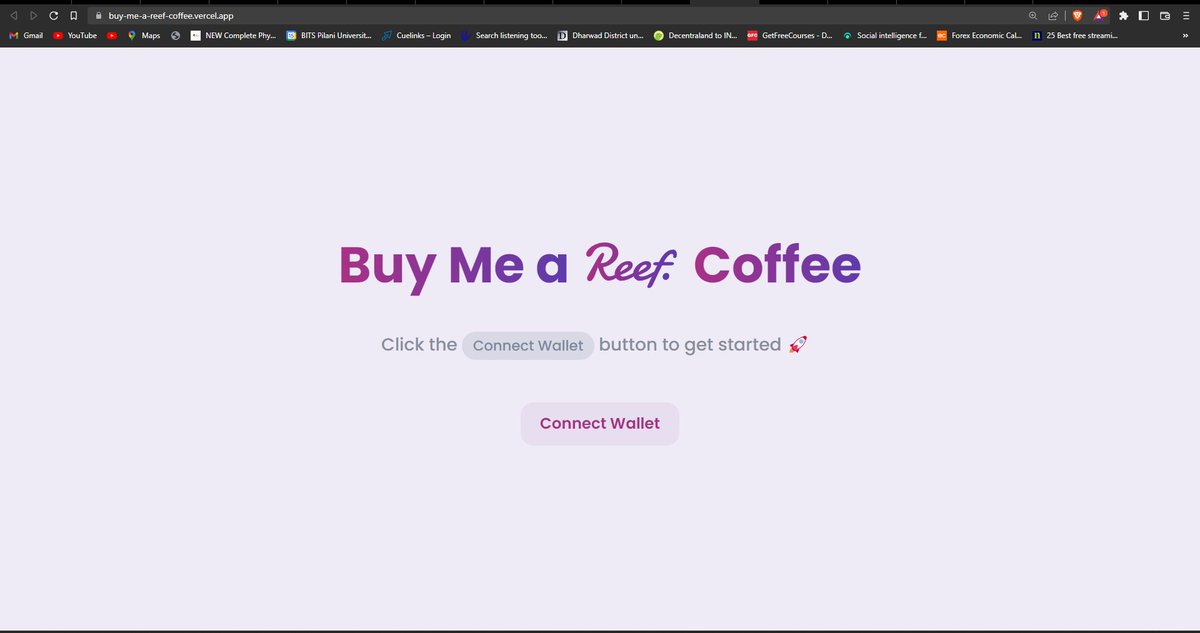Screen dimensions: 1200x633
Task: Click the 'Coffee' heading word
Action: point(777,265)
